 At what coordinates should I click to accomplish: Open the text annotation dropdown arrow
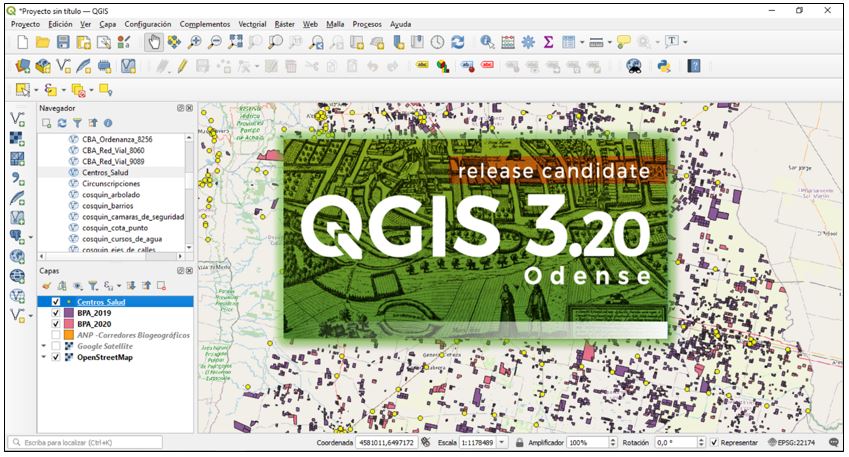pos(685,42)
